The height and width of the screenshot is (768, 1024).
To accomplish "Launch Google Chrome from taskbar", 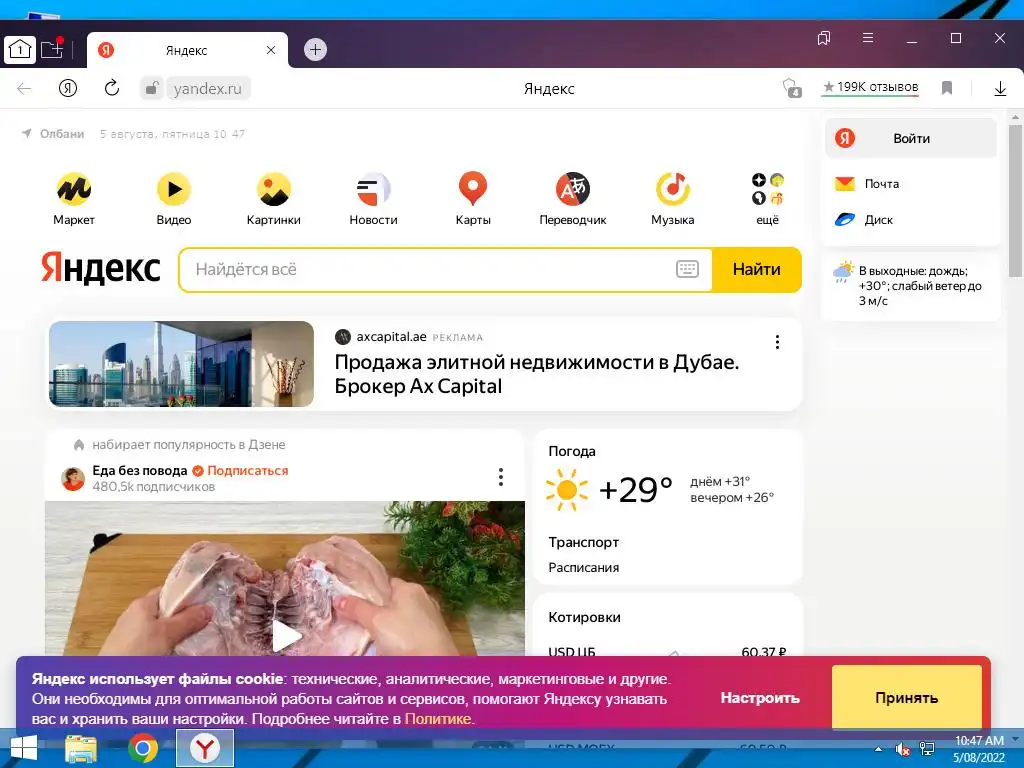I will point(143,748).
